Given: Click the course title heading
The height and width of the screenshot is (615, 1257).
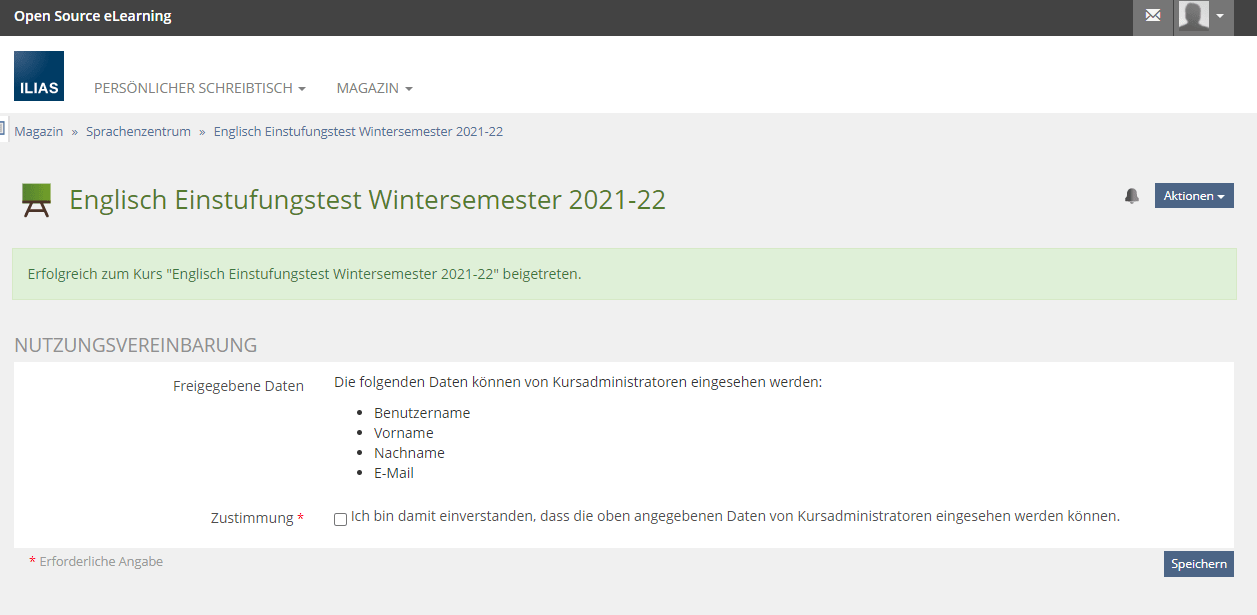Looking at the screenshot, I should click(x=367, y=200).
